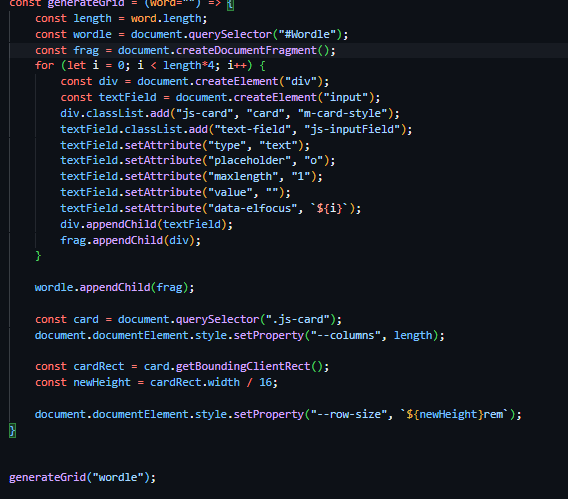The height and width of the screenshot is (499, 568).
Task: Click the setProperty("--columns", length) line
Action: 239,335
